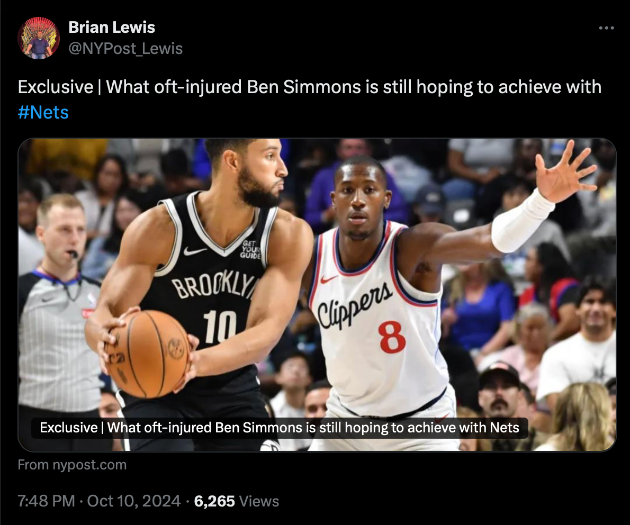
Task: Select the 'Views' label beside 6,265
Action: pyautogui.click(x=259, y=501)
